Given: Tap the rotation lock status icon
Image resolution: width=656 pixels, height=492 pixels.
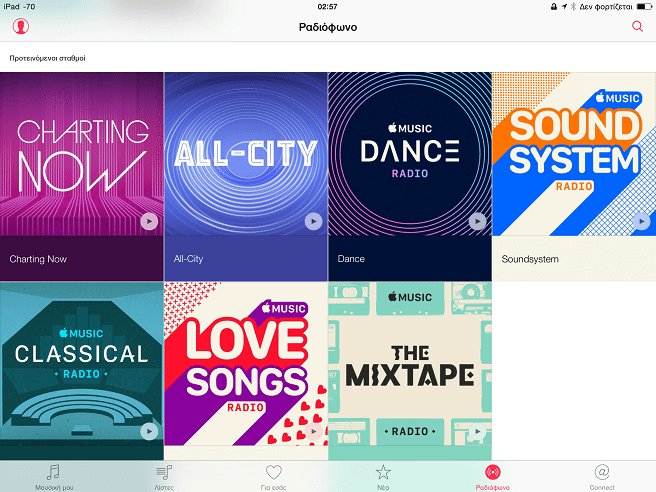Looking at the screenshot, I should (554, 6).
